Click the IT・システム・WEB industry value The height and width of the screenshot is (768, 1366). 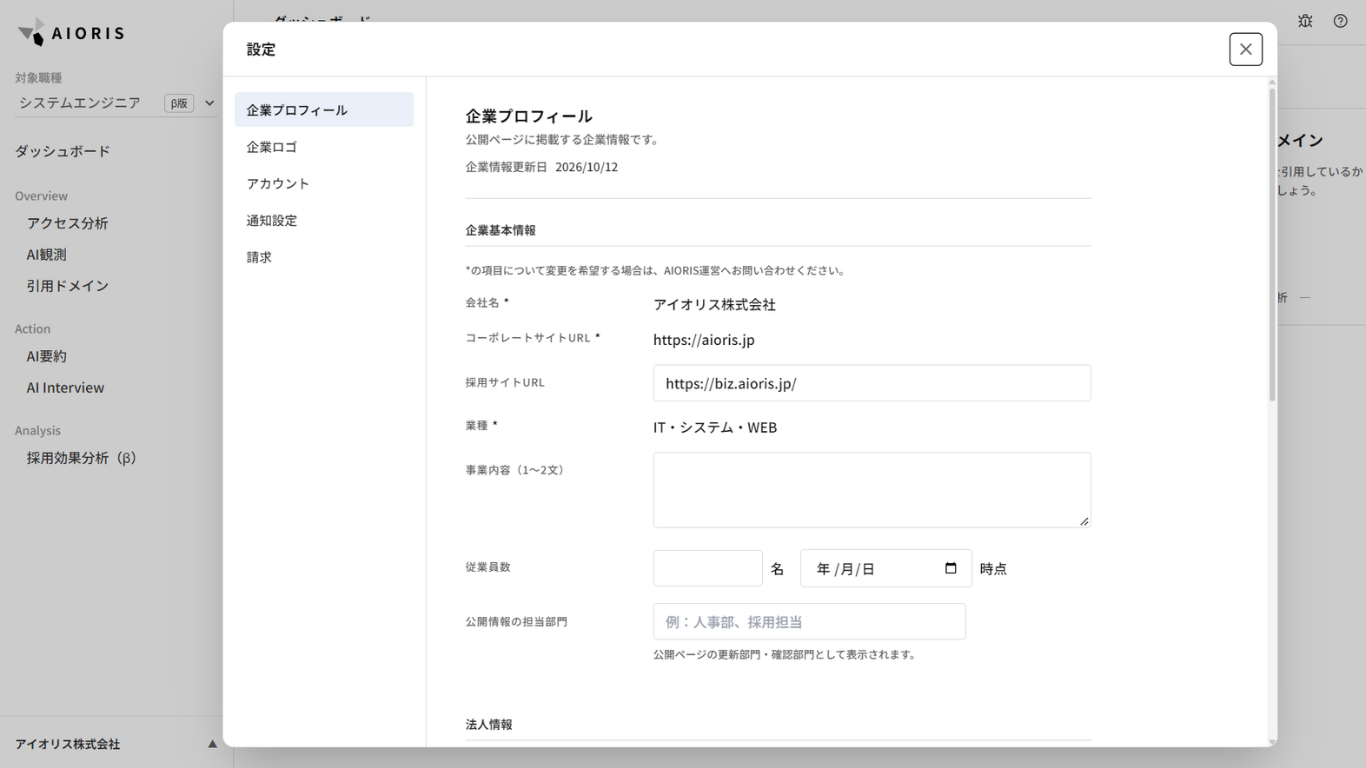(x=715, y=428)
